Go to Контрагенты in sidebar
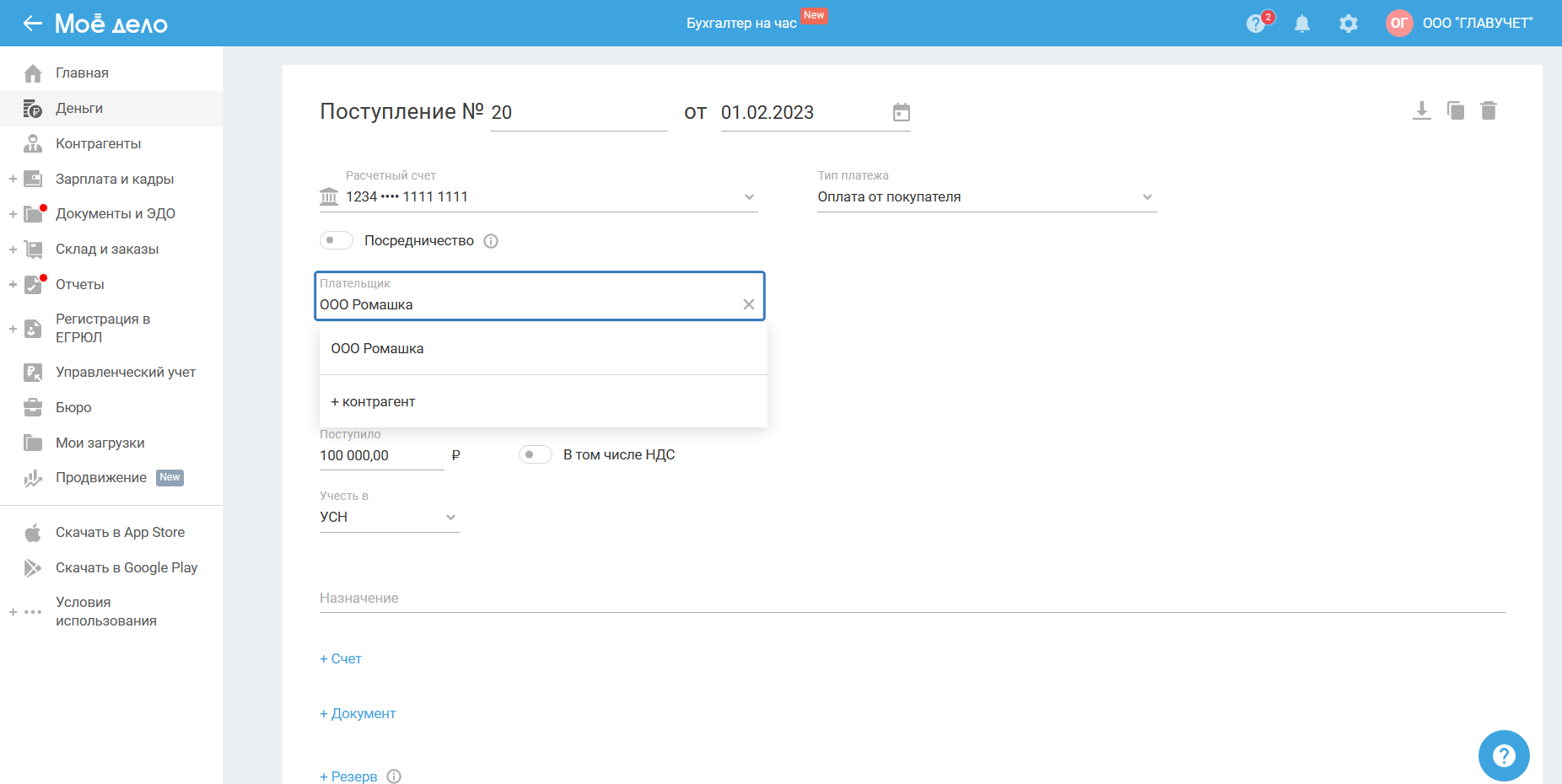This screenshot has height=784, width=1562. pos(98,143)
